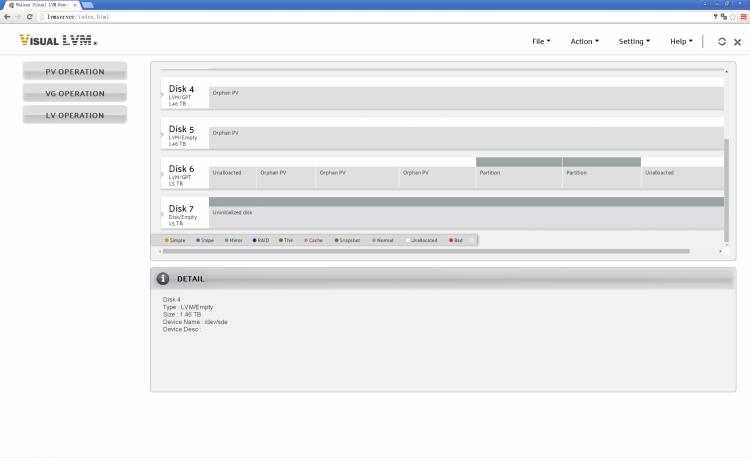
Task: Open the Help menu
Action: (x=680, y=41)
